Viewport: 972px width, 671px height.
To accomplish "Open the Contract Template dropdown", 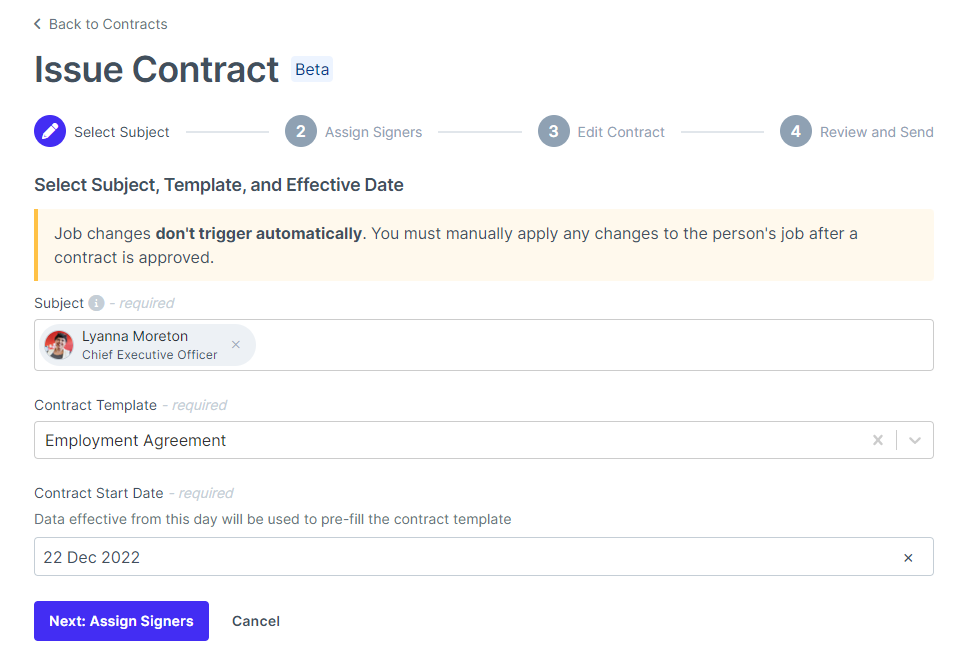I will 915,440.
